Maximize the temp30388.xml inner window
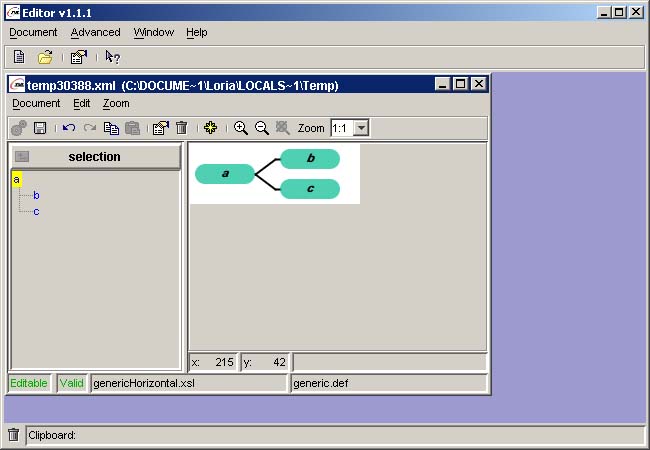Image resolution: width=650 pixels, height=450 pixels. tap(461, 84)
